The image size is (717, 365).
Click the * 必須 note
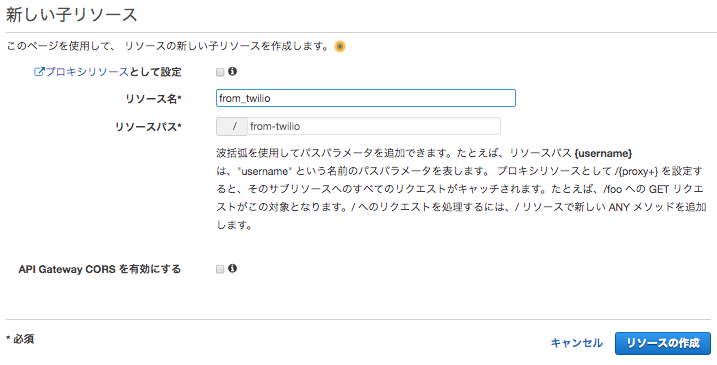[x=20, y=339]
